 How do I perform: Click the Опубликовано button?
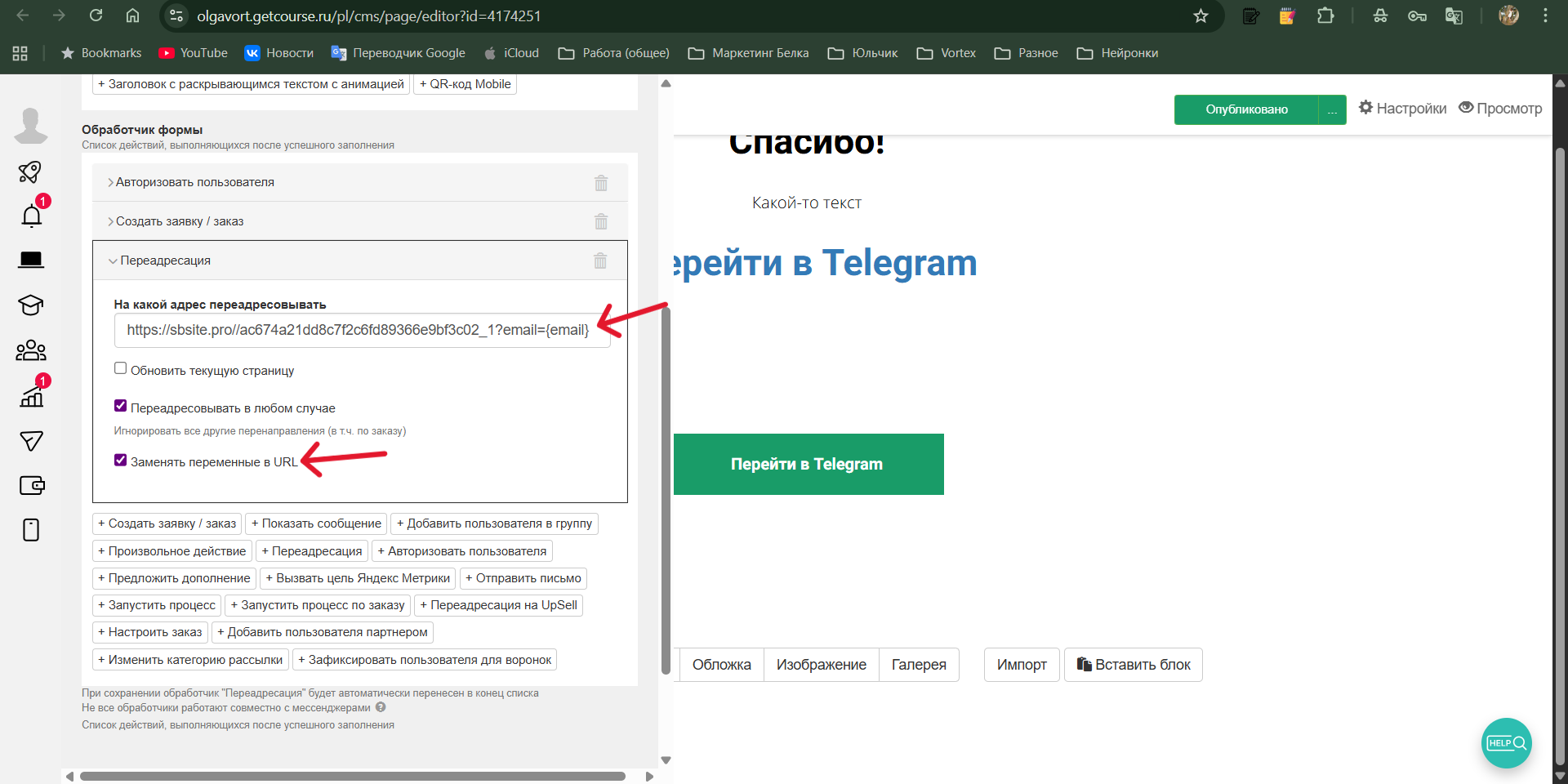pyautogui.click(x=1247, y=109)
